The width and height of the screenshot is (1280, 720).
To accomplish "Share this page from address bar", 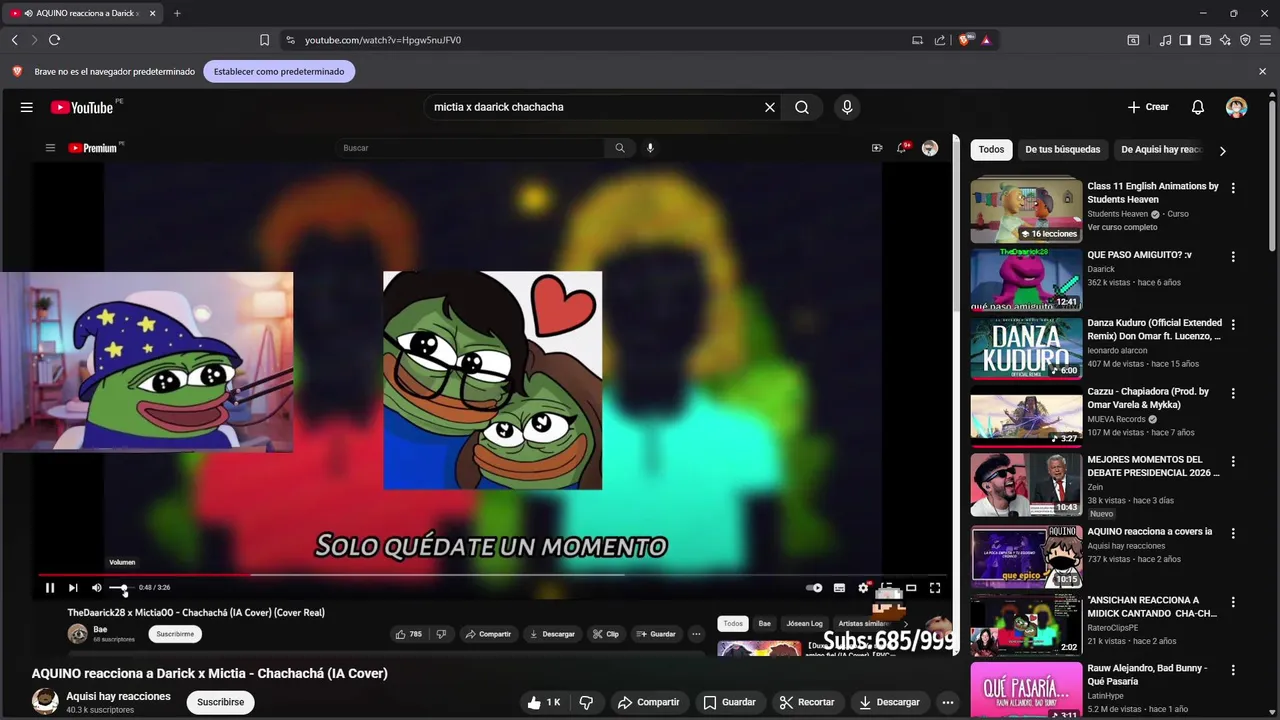I will tap(940, 40).
